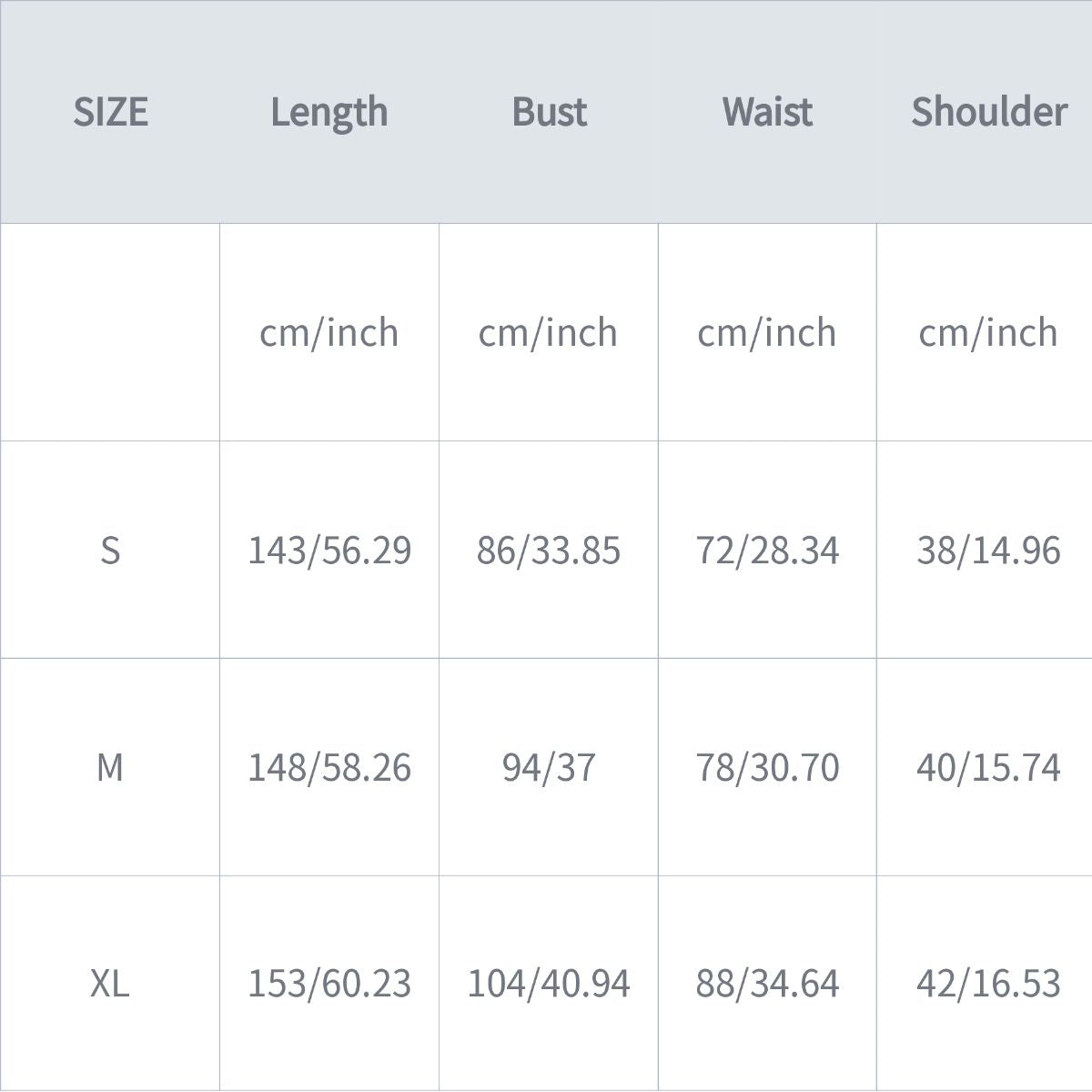1092x1092 pixels.
Task: Click the 72/28.34 waist cell
Action: [x=767, y=551]
